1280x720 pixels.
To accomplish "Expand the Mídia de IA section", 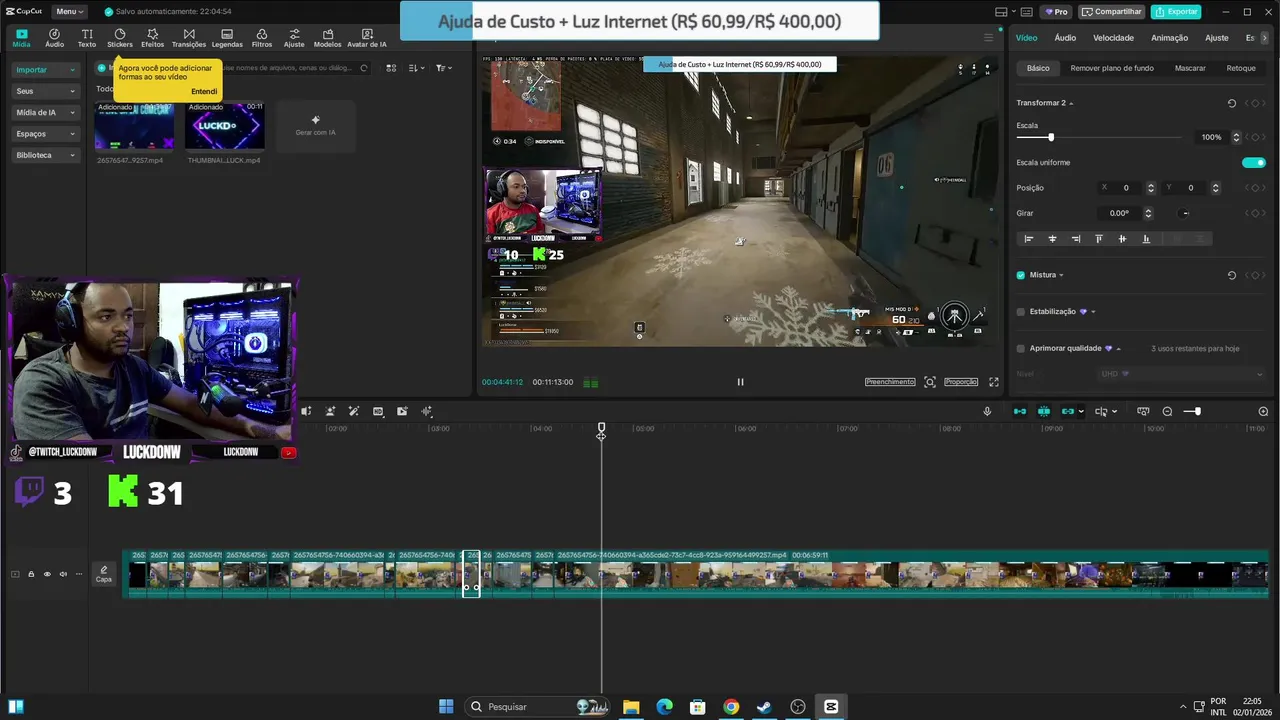I will [45, 113].
